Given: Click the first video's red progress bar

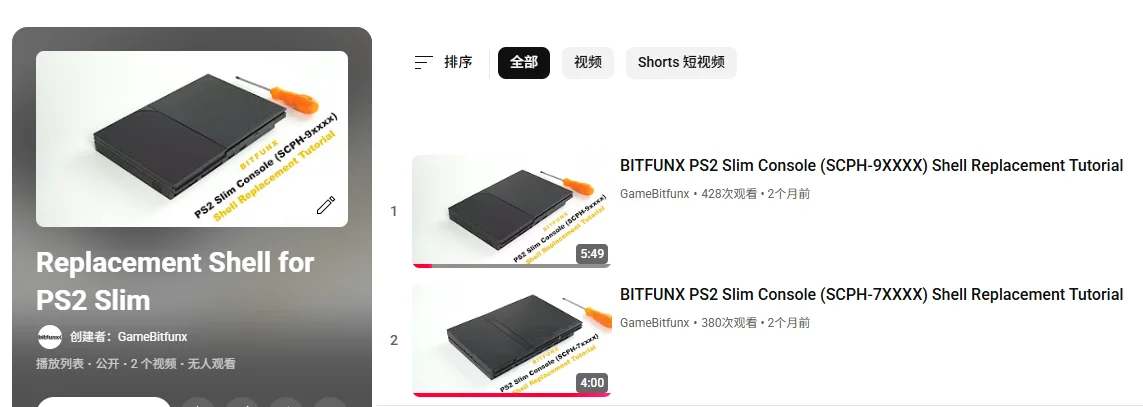Looking at the screenshot, I should click(x=422, y=265).
